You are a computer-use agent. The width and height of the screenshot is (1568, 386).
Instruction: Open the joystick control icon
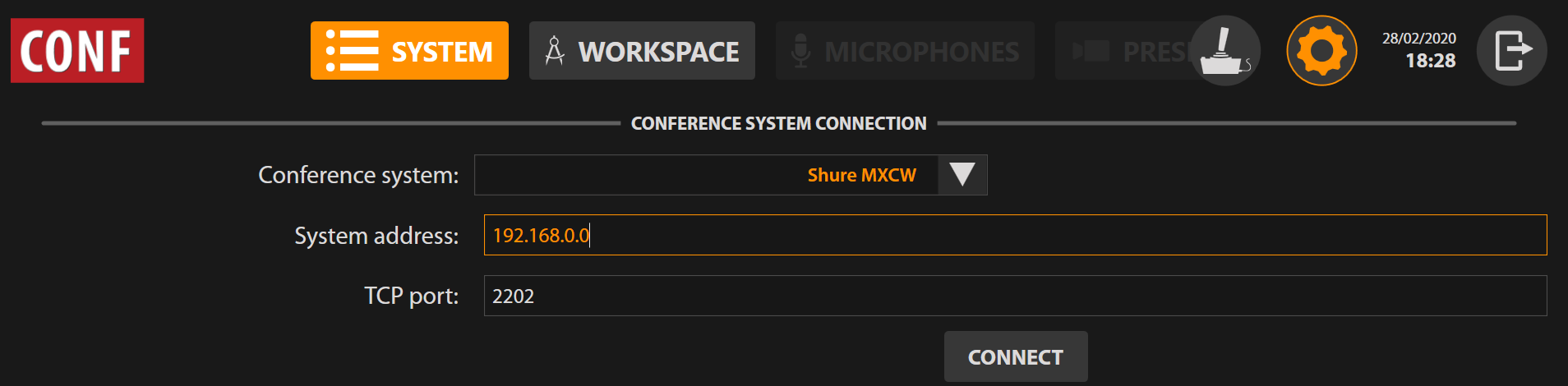[1225, 51]
